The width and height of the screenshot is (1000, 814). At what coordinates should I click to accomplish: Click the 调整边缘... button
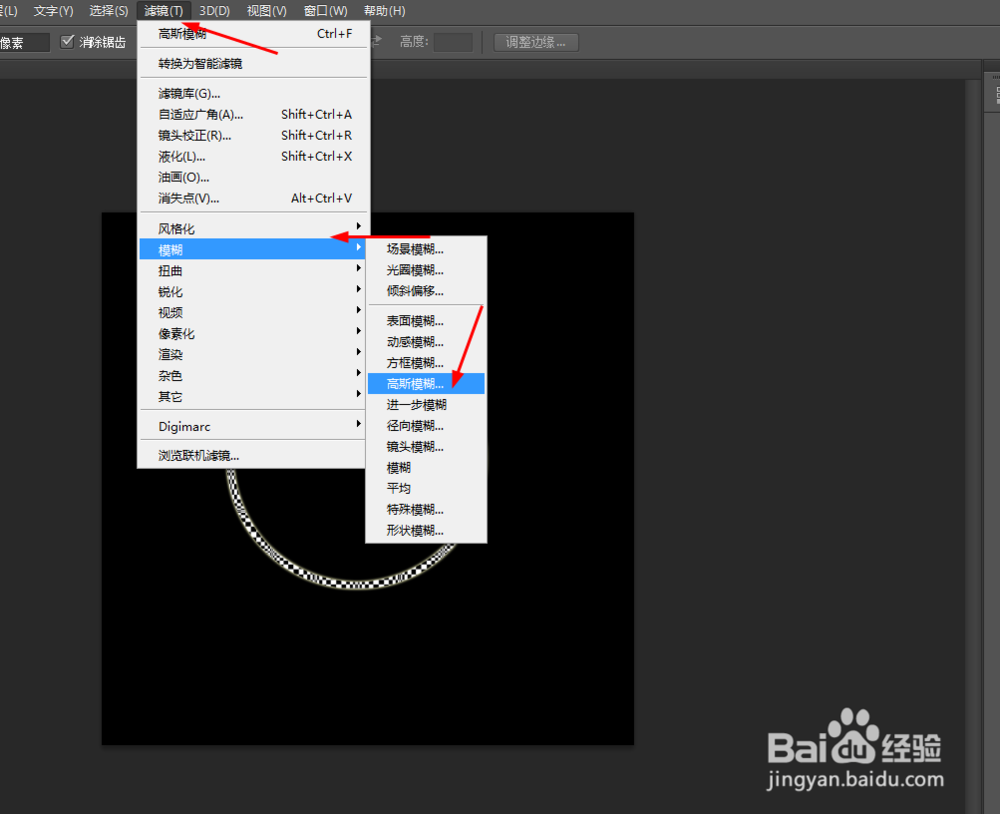pyautogui.click(x=536, y=42)
